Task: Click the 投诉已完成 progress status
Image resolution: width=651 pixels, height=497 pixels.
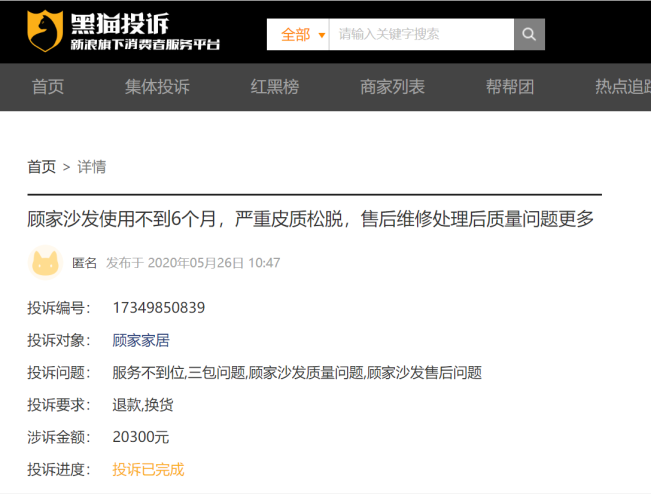Action: [x=148, y=469]
